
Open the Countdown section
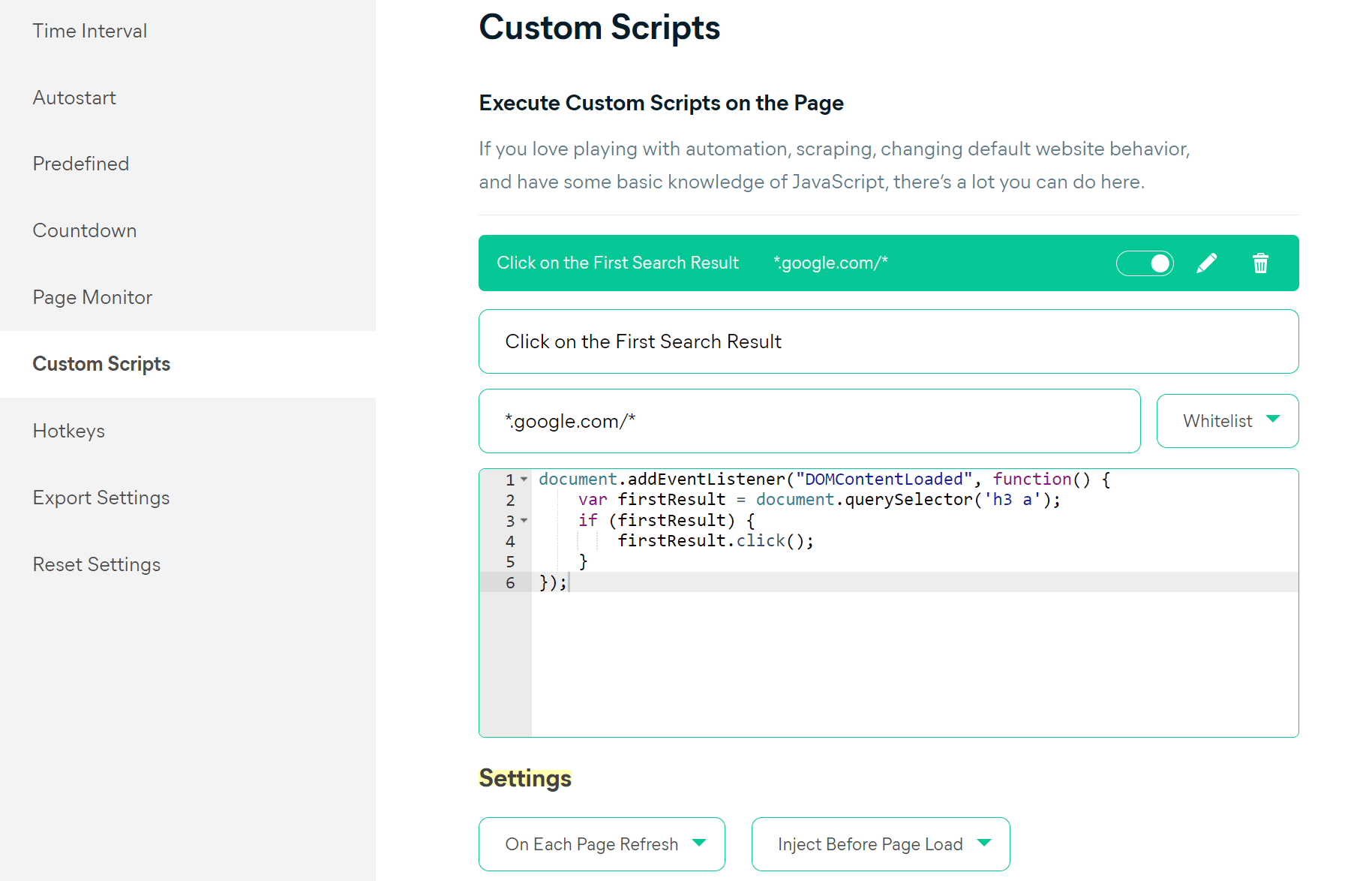coord(85,230)
